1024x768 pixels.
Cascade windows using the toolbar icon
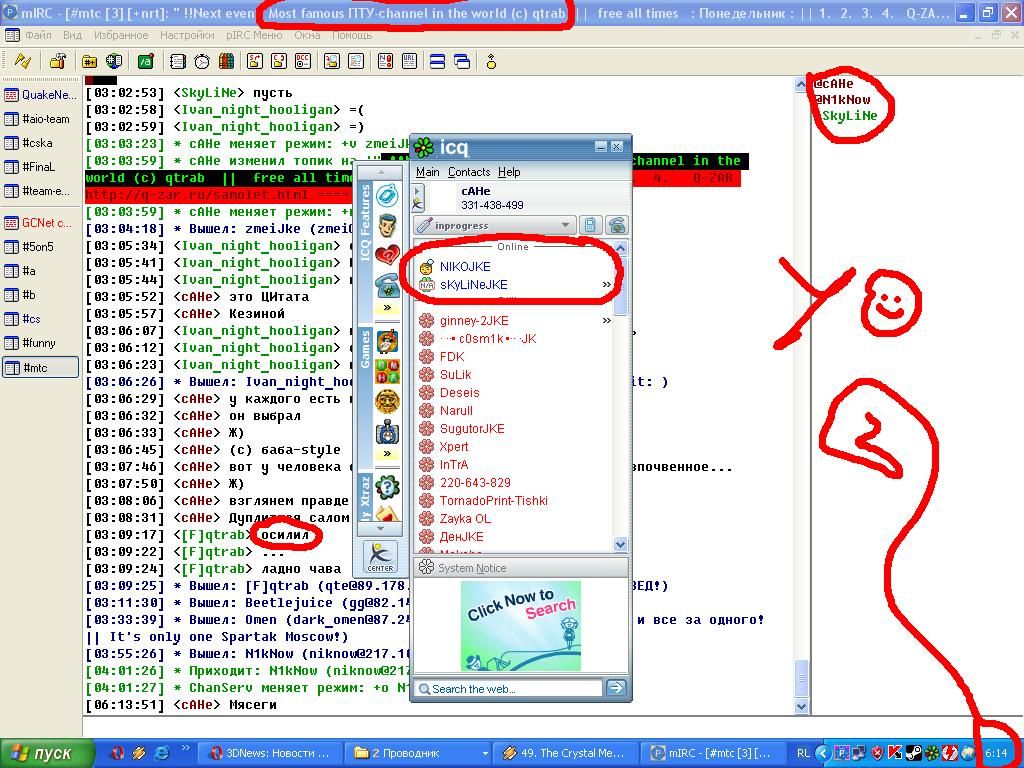(x=462, y=61)
